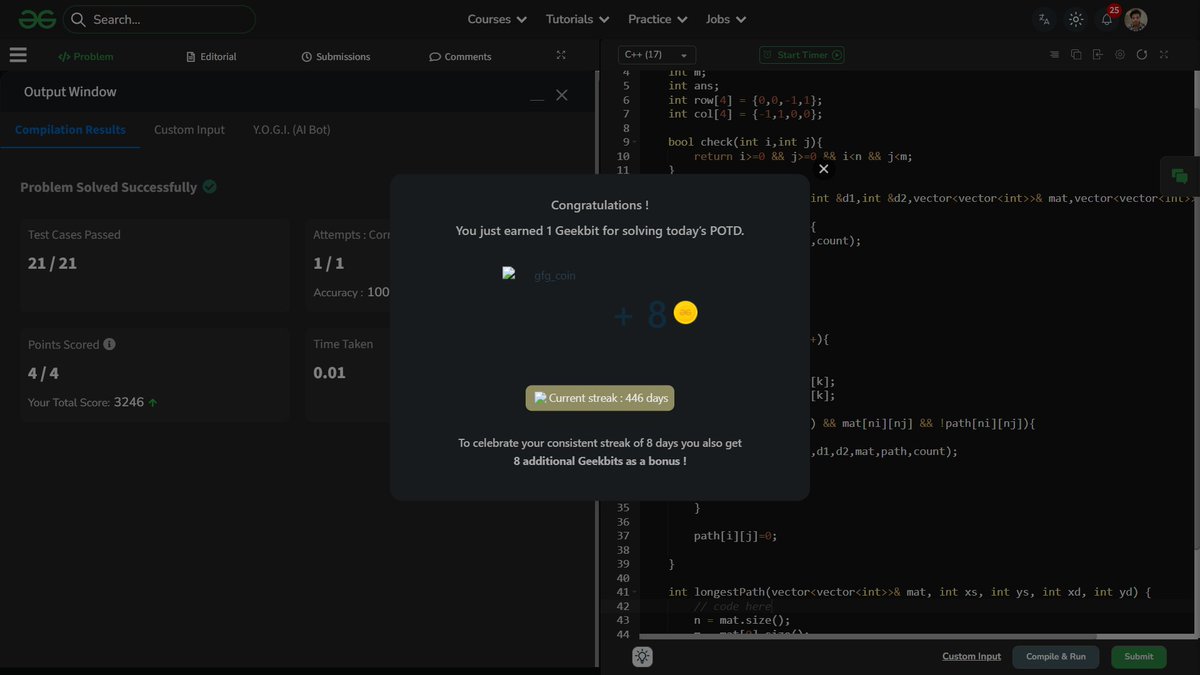Expand the Tutorials dropdown menu
The image size is (1200, 675).
pos(577,19)
